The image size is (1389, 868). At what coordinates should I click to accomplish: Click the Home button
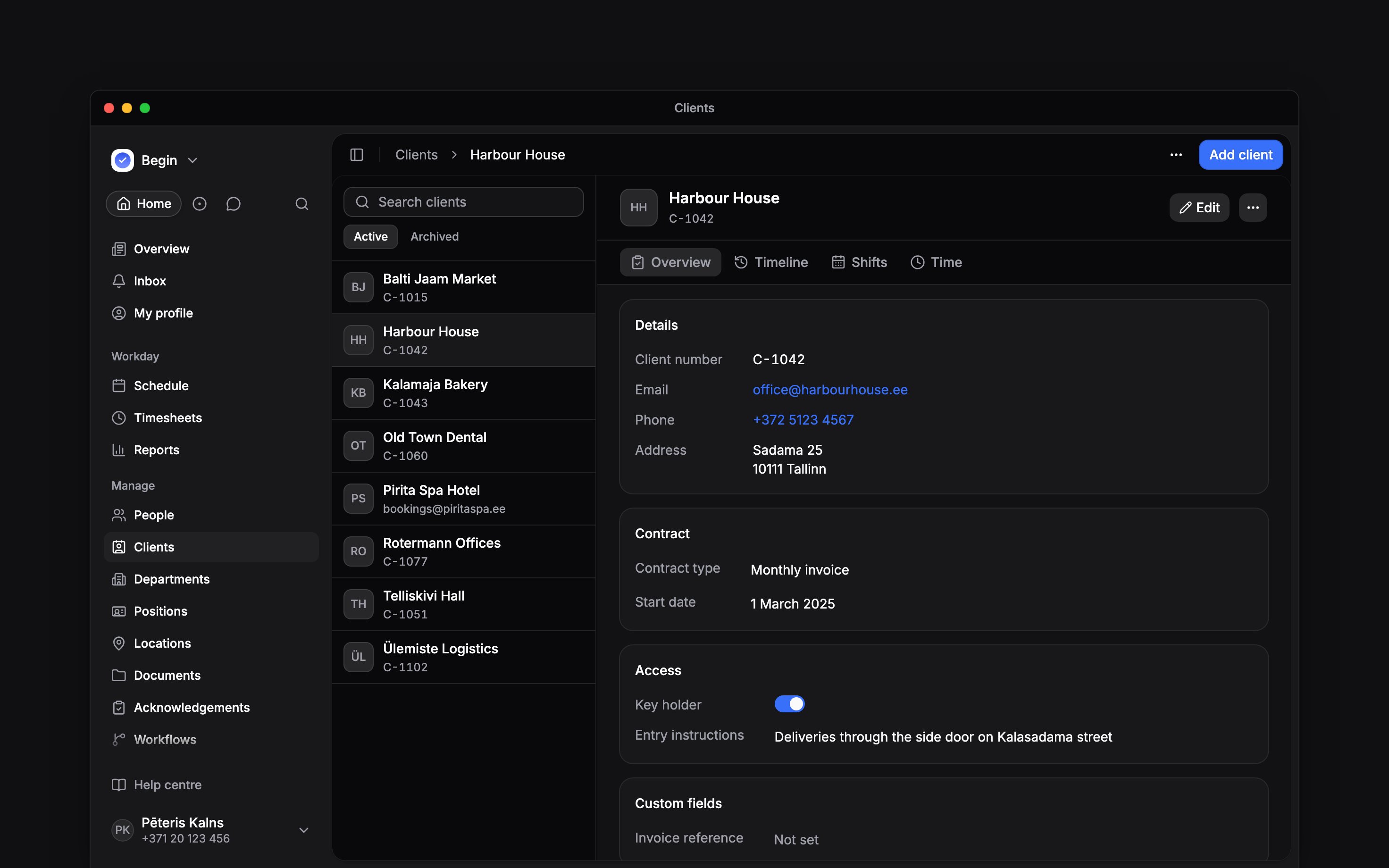coord(143,204)
